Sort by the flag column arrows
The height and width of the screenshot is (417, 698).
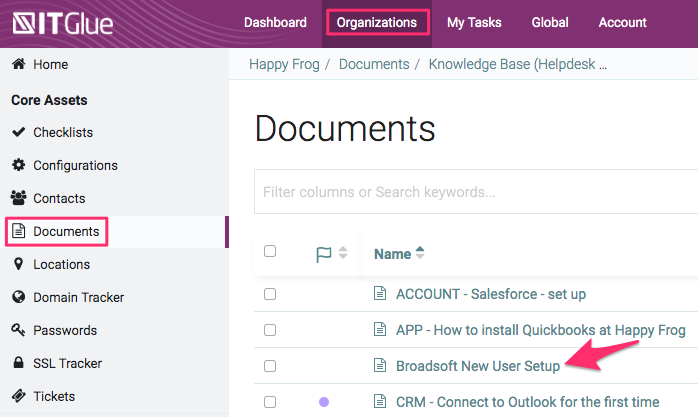pos(343,254)
